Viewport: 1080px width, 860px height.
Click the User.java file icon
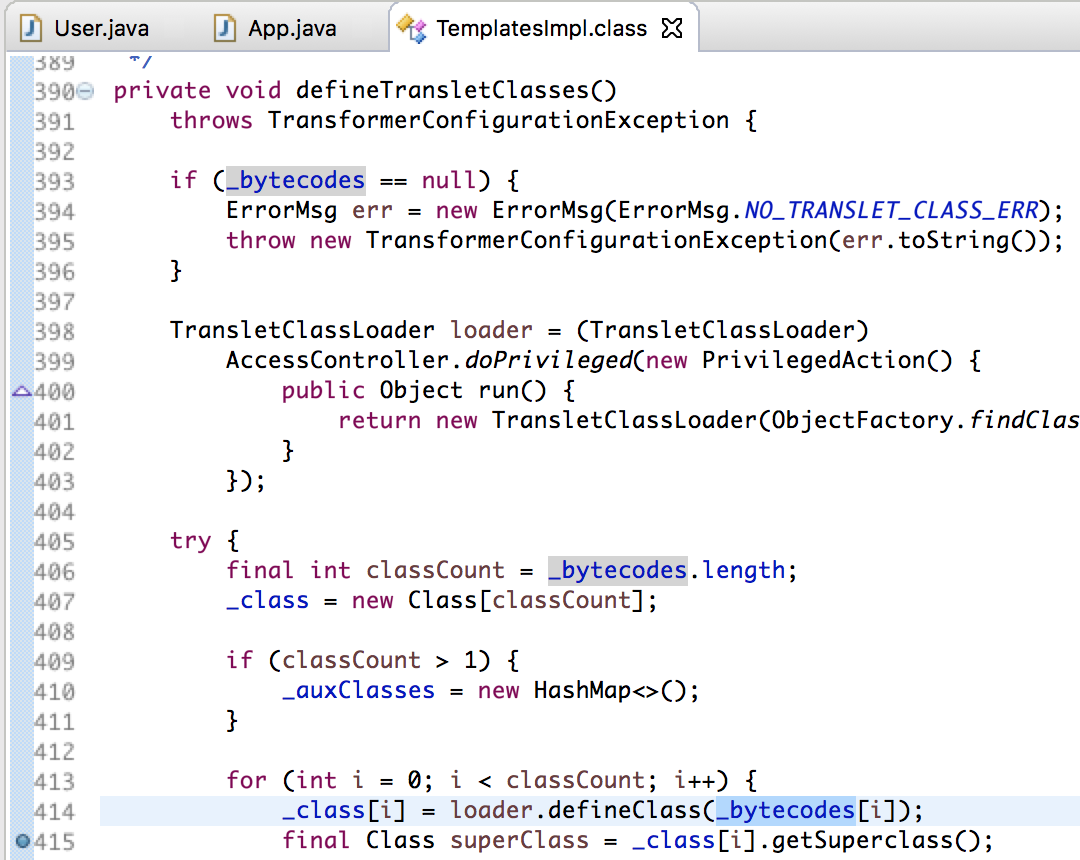click(31, 28)
